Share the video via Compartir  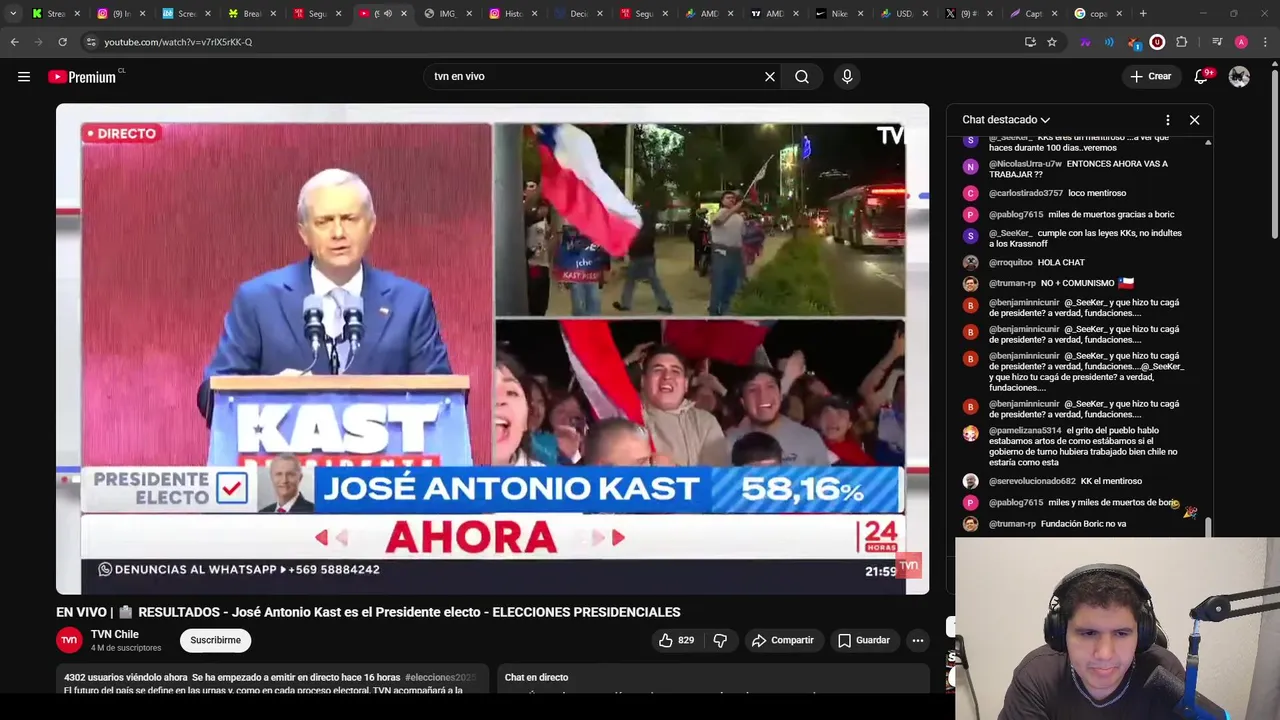point(782,640)
